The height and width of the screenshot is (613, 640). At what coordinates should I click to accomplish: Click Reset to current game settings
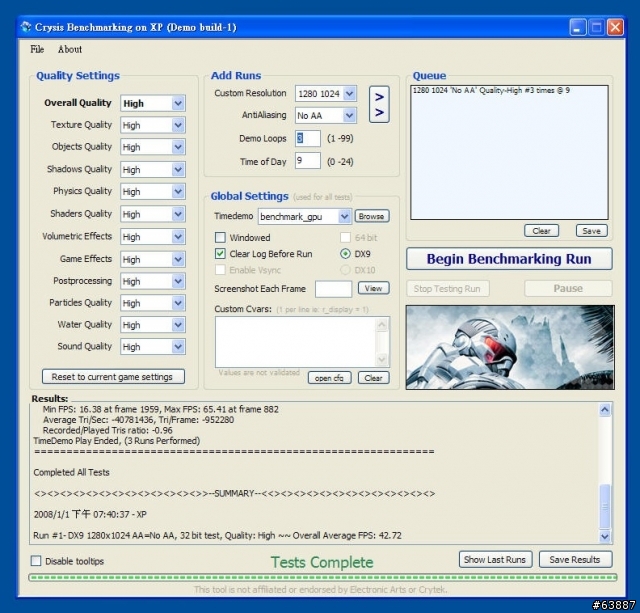coord(113,377)
